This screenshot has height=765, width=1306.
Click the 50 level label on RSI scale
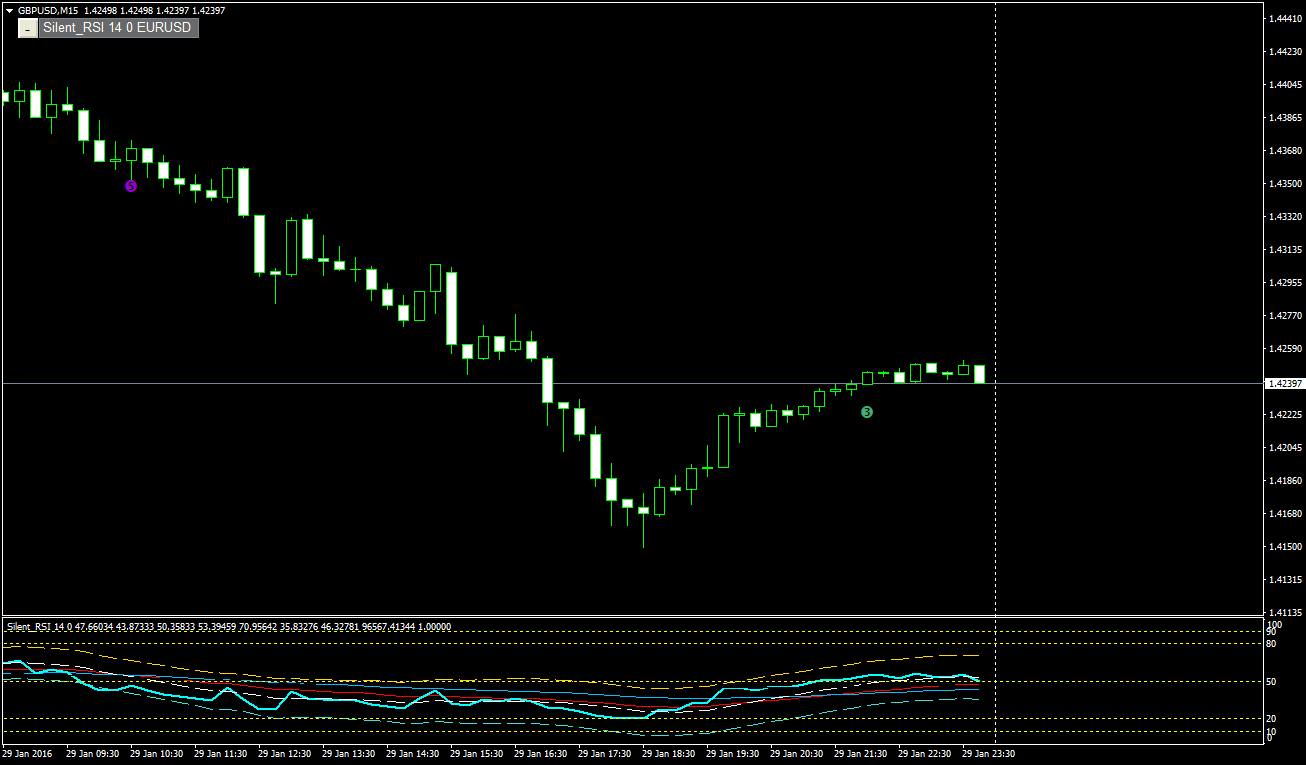(1272, 682)
